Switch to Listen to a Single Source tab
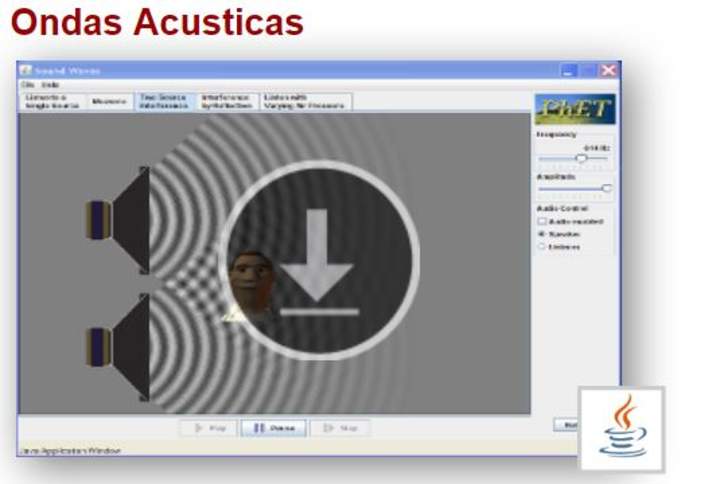The image size is (720, 484). (52, 101)
